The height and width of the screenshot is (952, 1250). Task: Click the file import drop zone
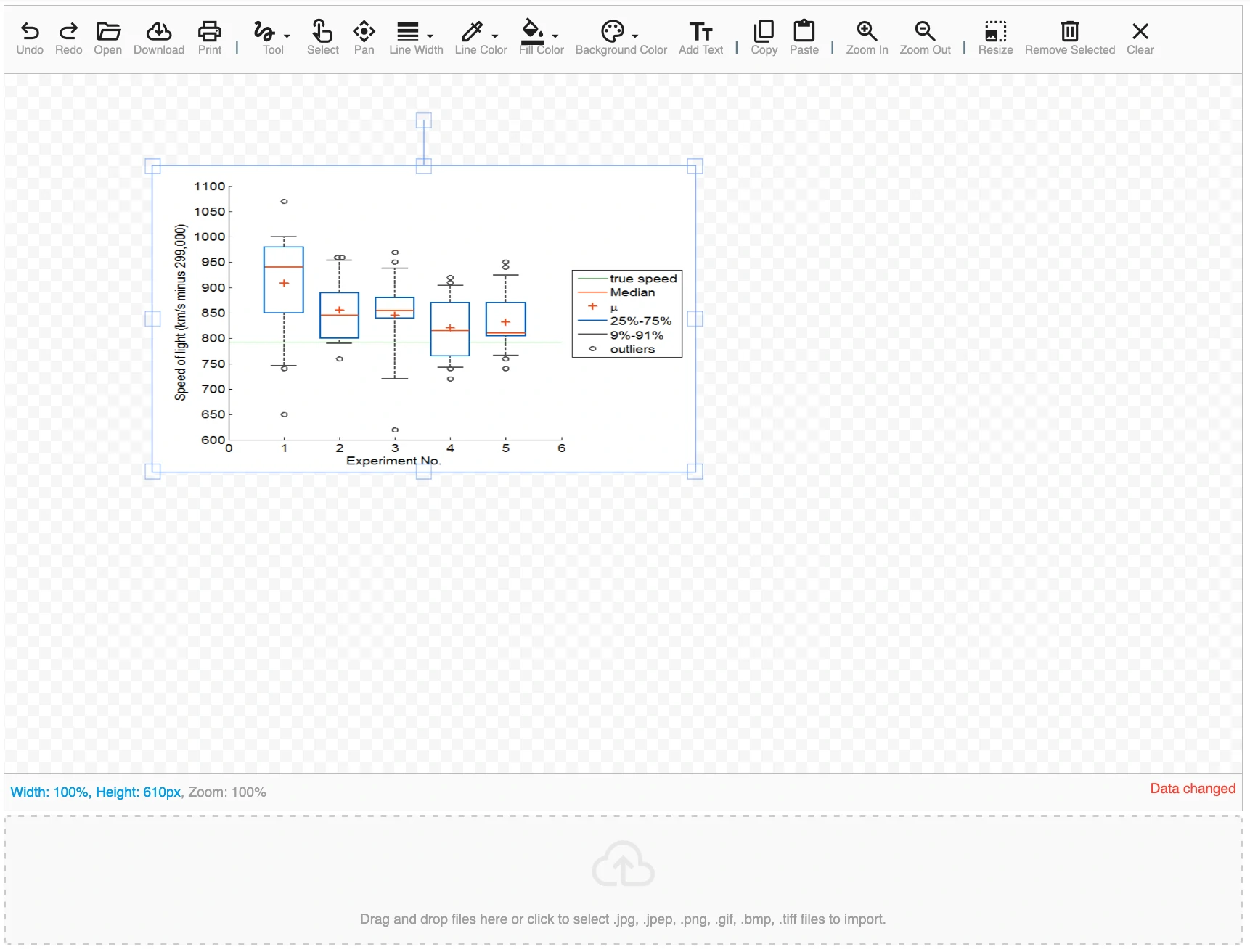point(623,879)
